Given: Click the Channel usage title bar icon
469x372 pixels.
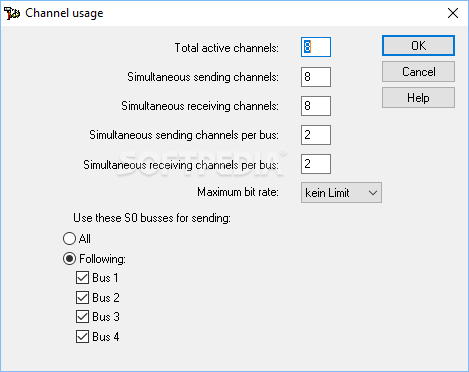Looking at the screenshot, I should [12, 13].
